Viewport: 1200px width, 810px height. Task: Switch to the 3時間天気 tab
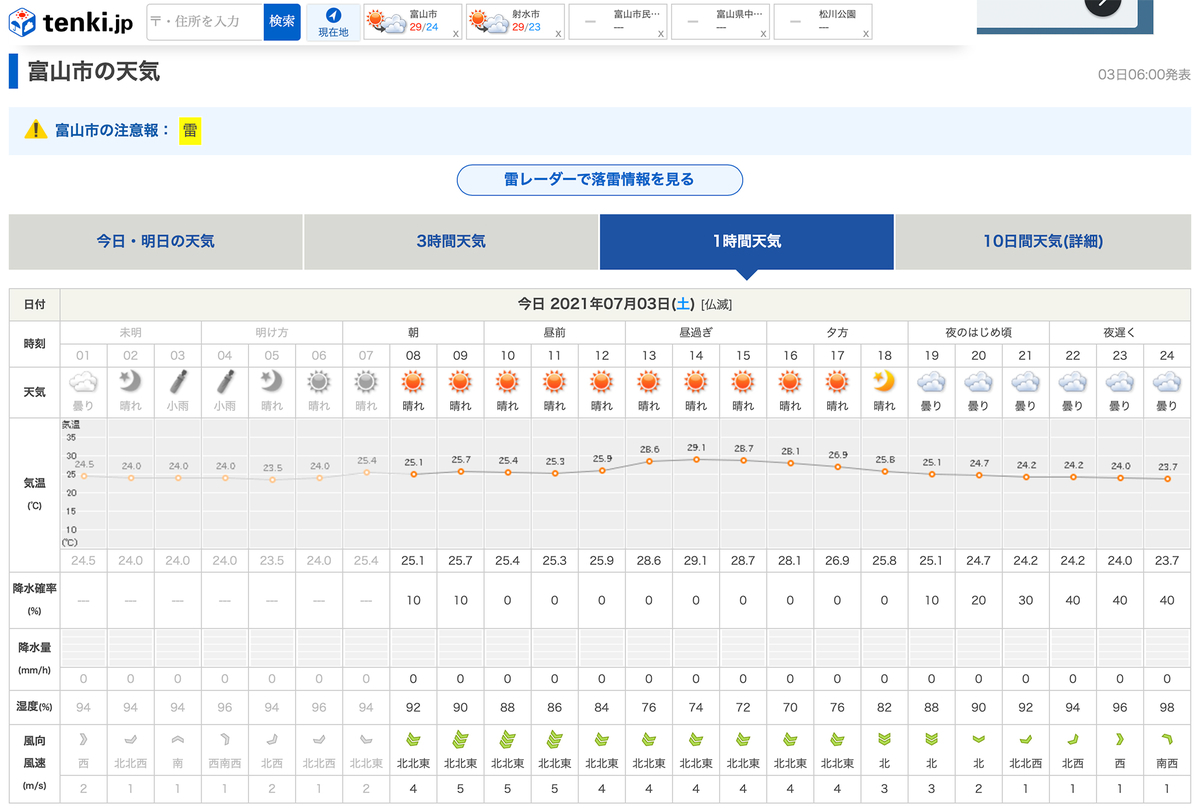point(451,241)
